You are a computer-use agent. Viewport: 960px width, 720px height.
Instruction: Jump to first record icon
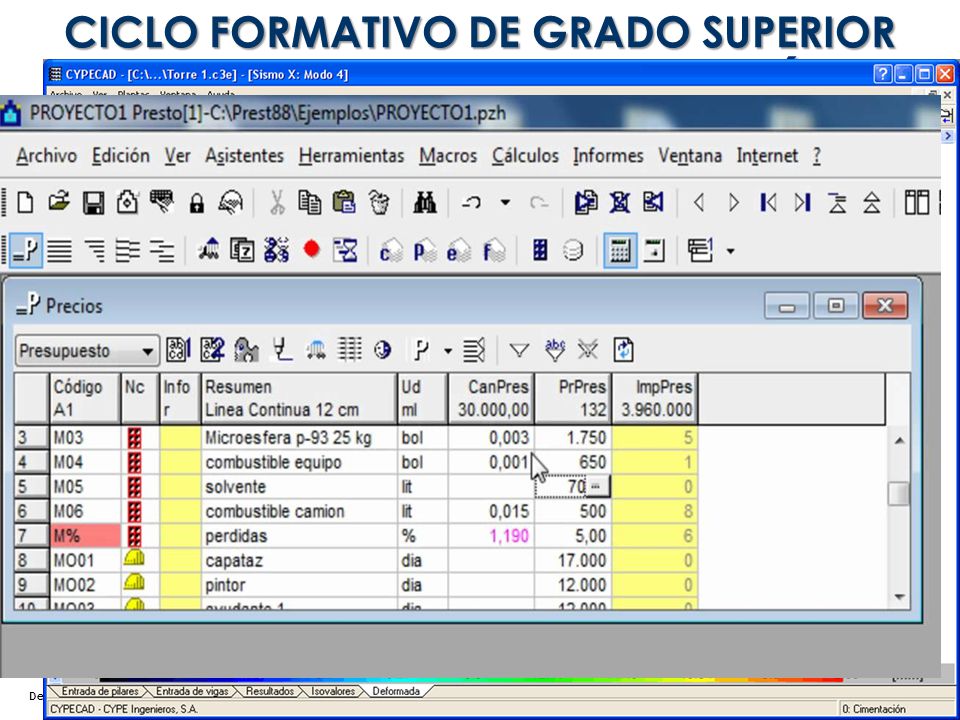coord(768,202)
